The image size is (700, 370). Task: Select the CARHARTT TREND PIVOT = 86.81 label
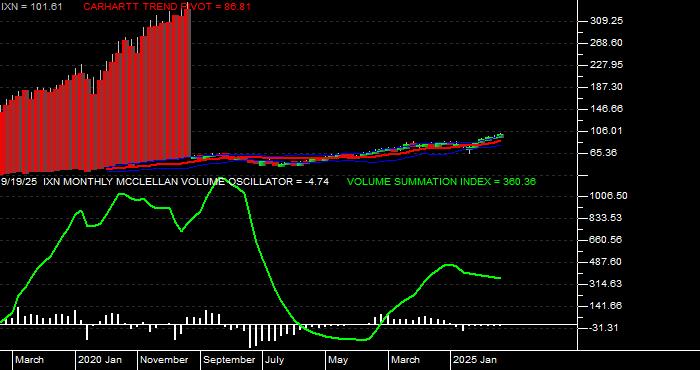(167, 7)
